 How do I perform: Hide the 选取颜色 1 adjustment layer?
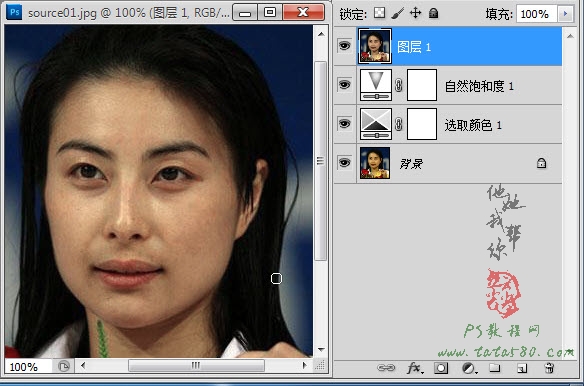pos(345,123)
